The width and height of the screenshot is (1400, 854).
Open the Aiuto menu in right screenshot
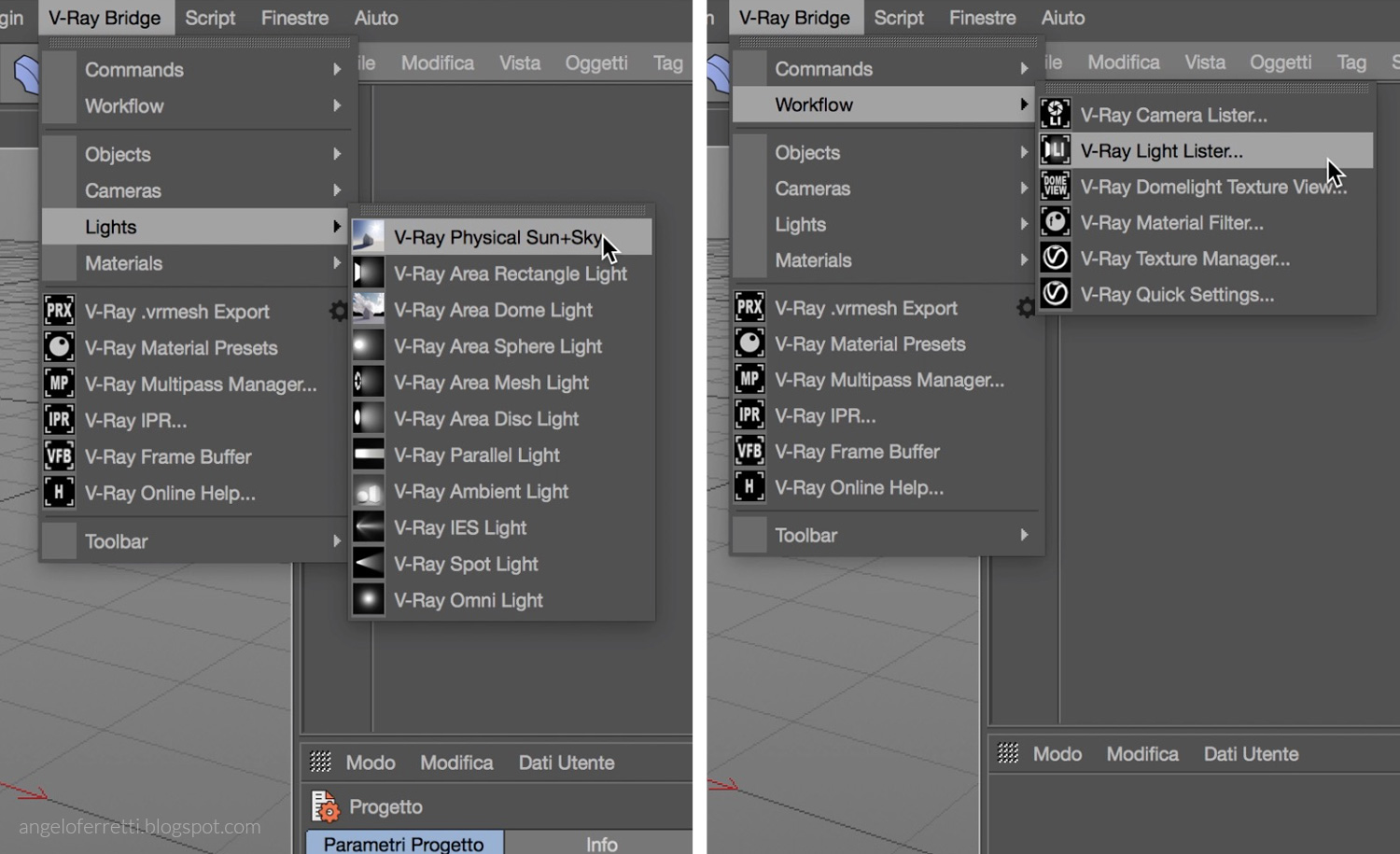(x=1063, y=18)
